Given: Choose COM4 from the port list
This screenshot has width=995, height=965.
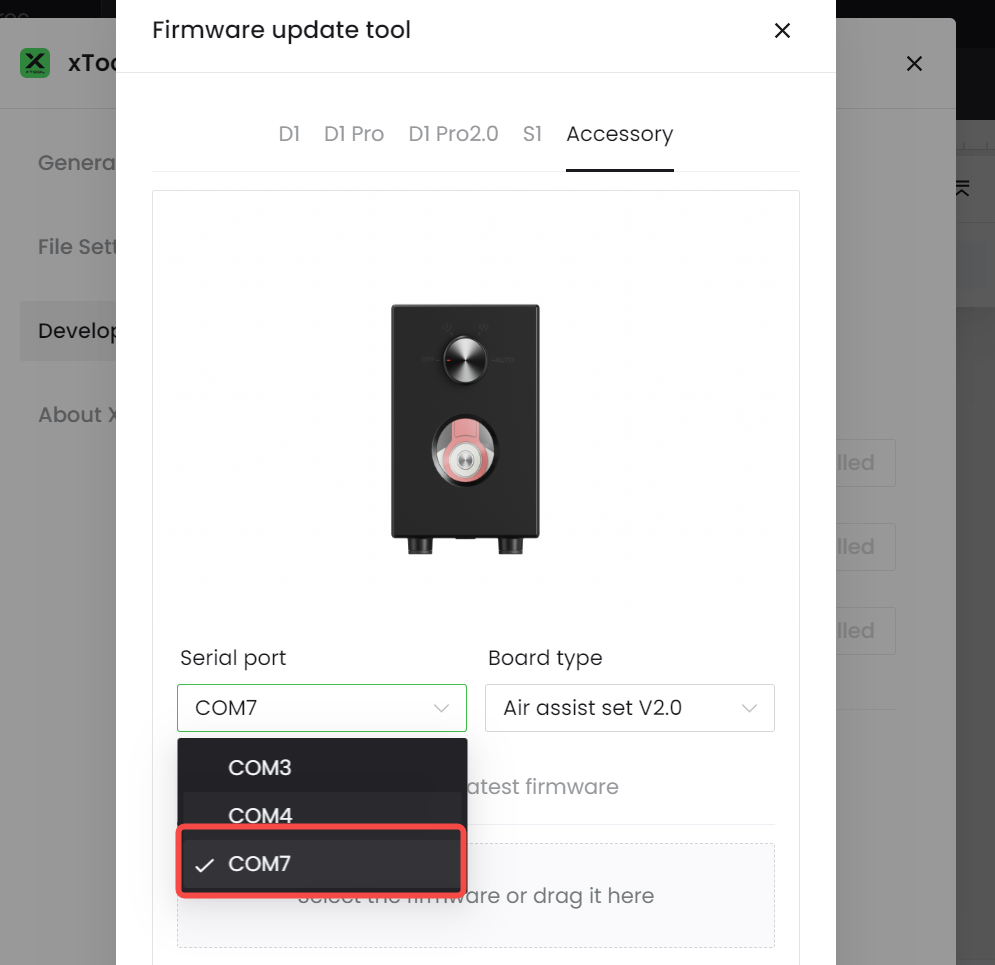Looking at the screenshot, I should click(322, 815).
